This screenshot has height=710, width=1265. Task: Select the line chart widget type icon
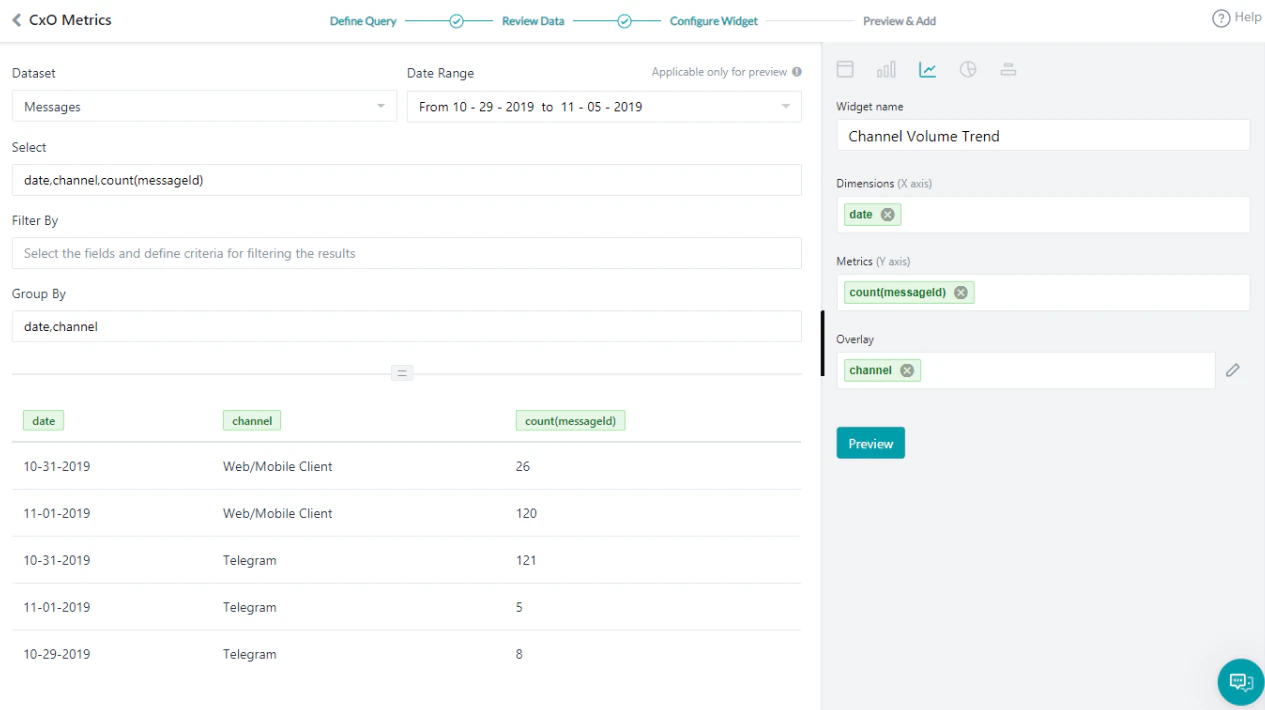pyautogui.click(x=927, y=69)
